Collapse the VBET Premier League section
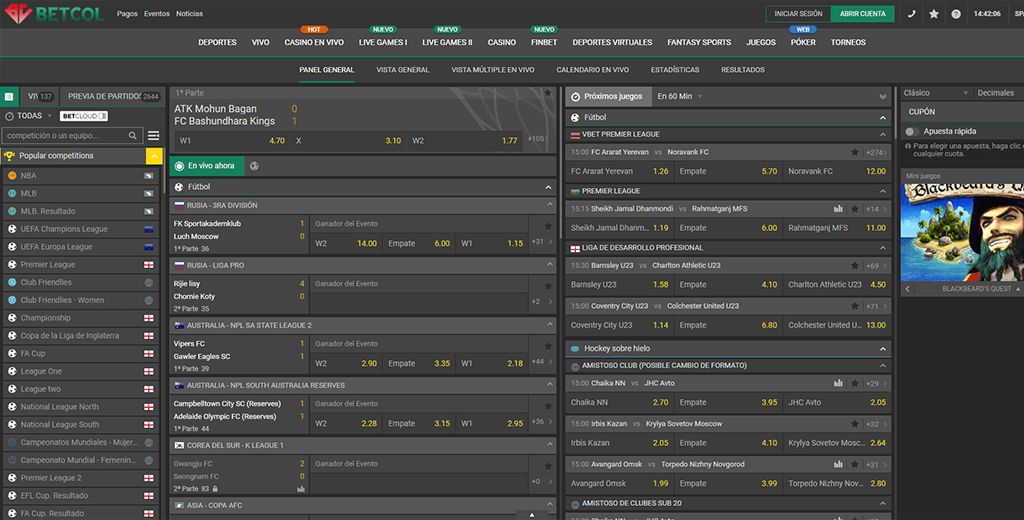This screenshot has width=1024, height=520. coord(882,134)
